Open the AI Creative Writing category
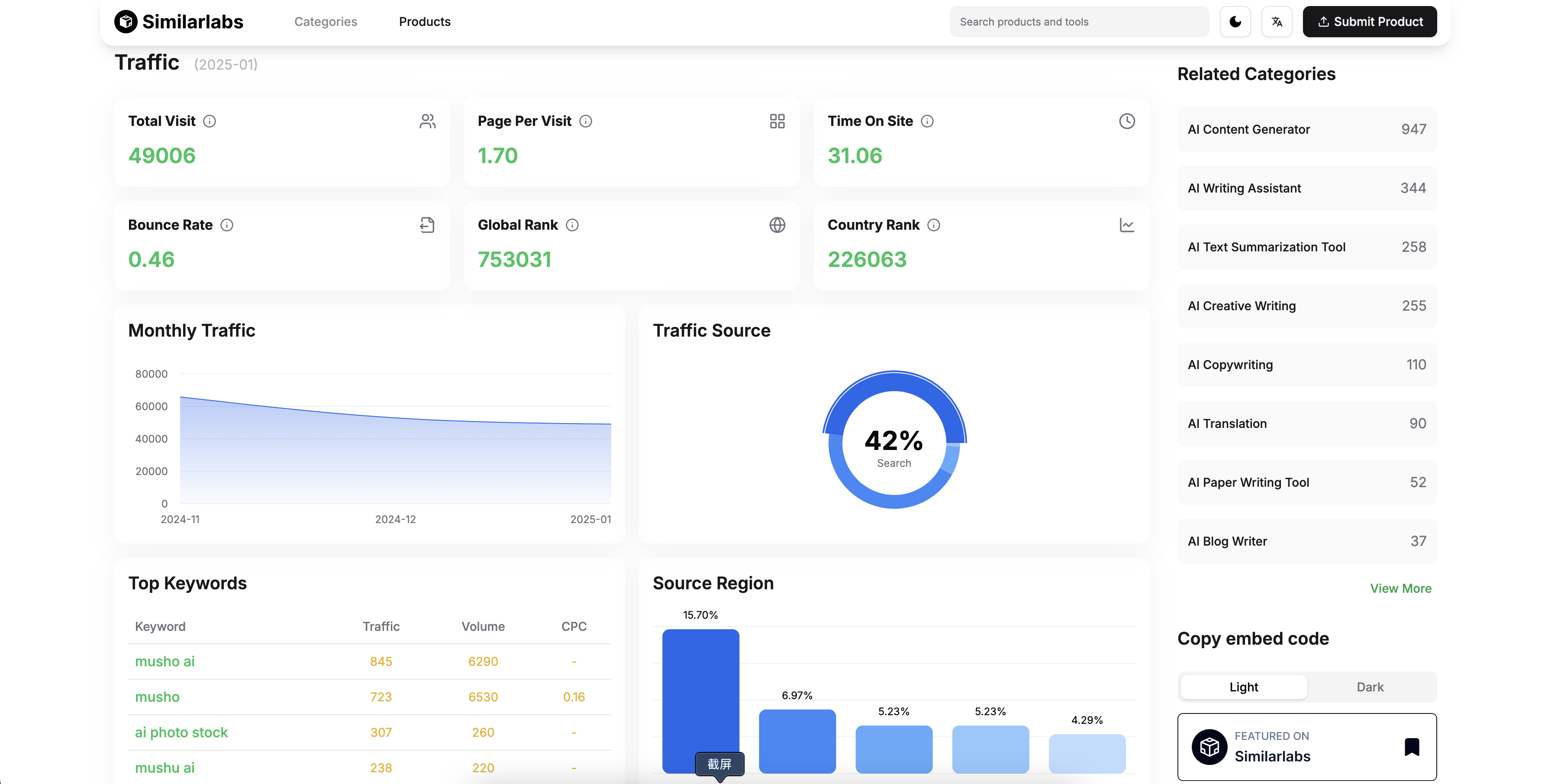1548x784 pixels. coord(1306,306)
